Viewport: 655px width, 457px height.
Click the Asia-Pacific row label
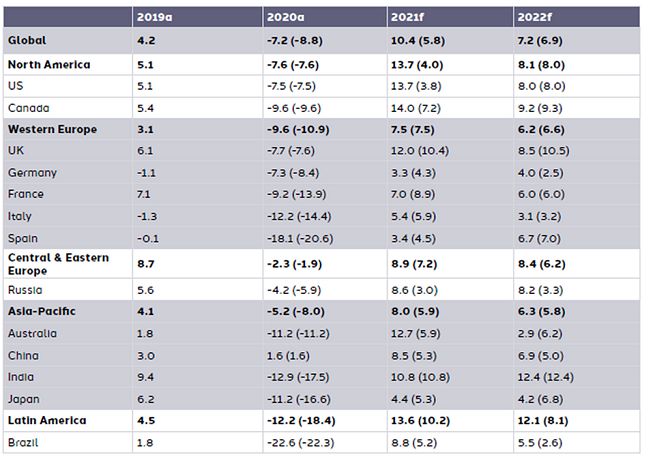pyautogui.click(x=42, y=311)
